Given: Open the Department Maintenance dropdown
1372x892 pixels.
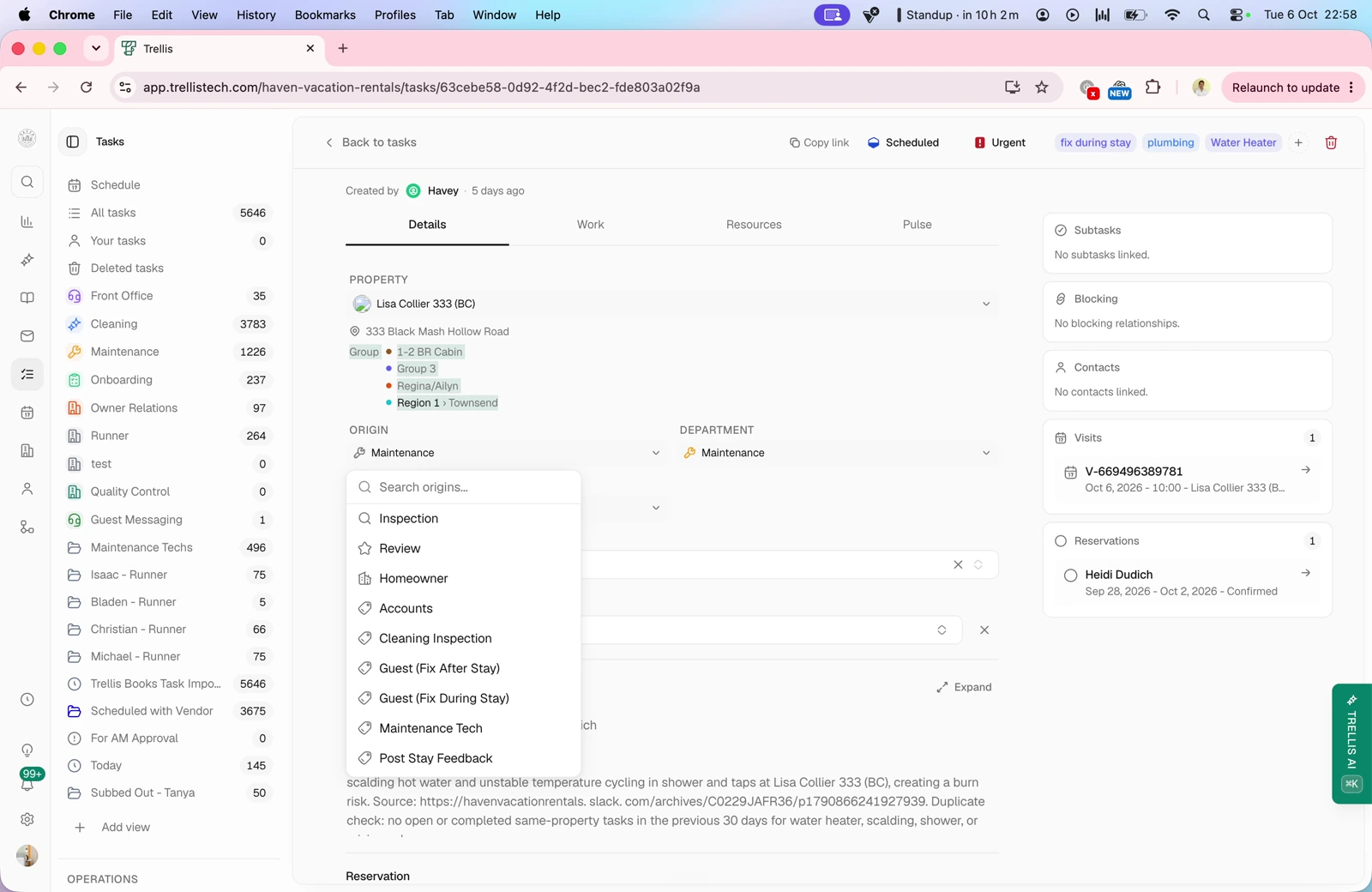Looking at the screenshot, I should coord(839,453).
